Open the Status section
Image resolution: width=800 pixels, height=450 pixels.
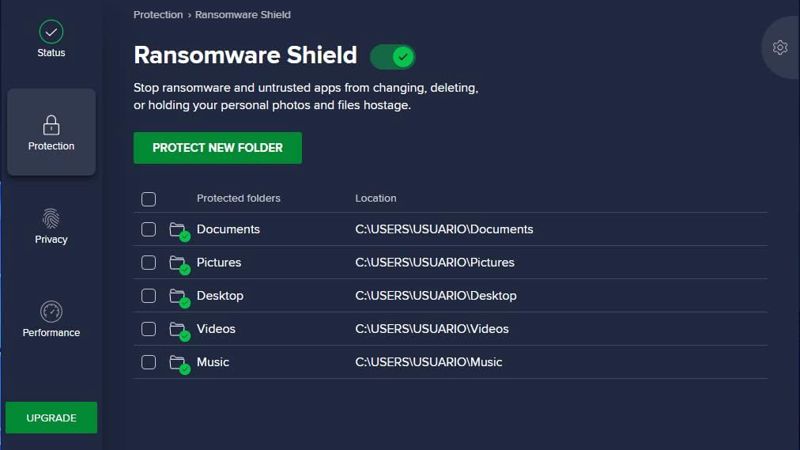(51, 39)
